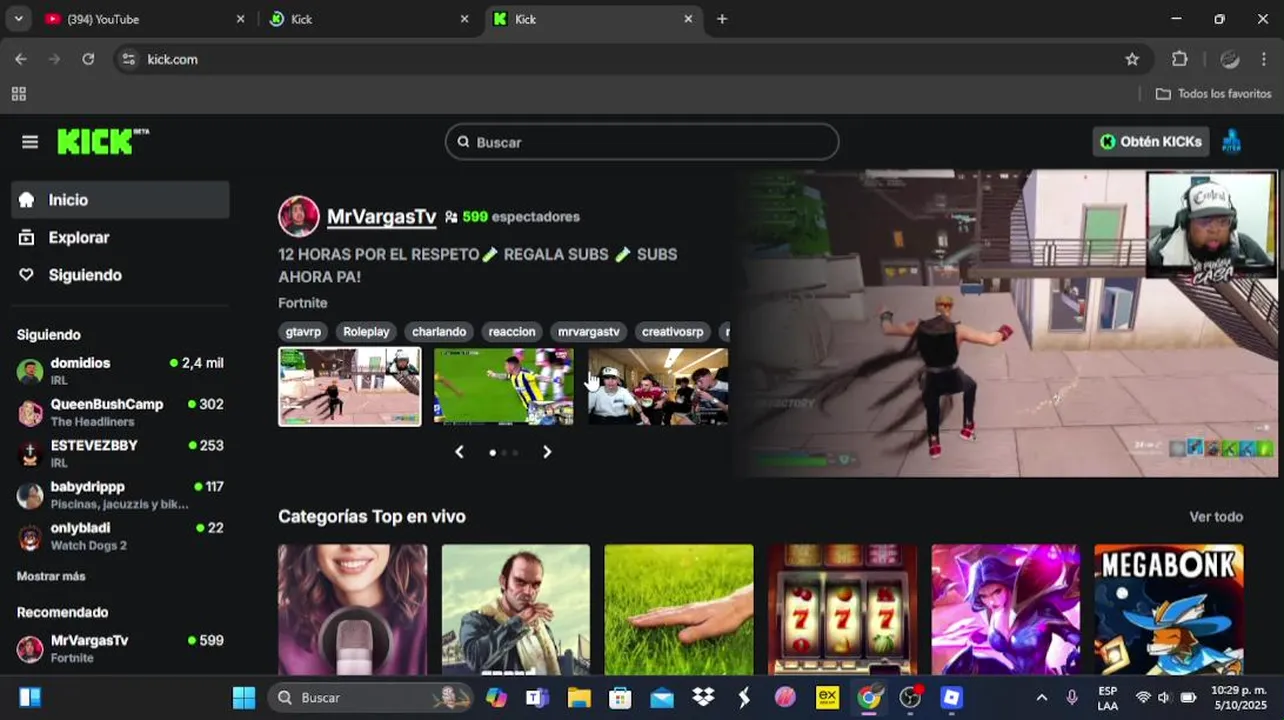Go to previous carousel slide arrow
The height and width of the screenshot is (720, 1284).
pos(459,452)
